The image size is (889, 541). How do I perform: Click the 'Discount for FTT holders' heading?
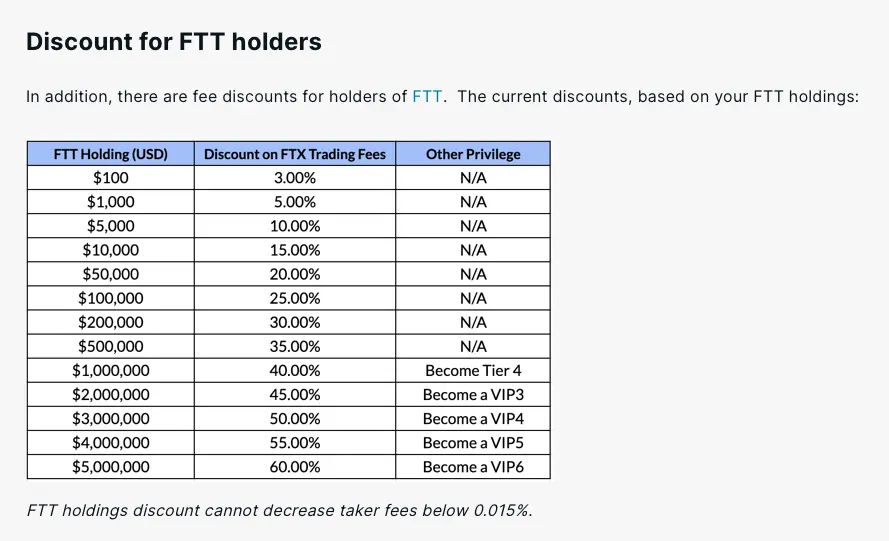(x=174, y=42)
